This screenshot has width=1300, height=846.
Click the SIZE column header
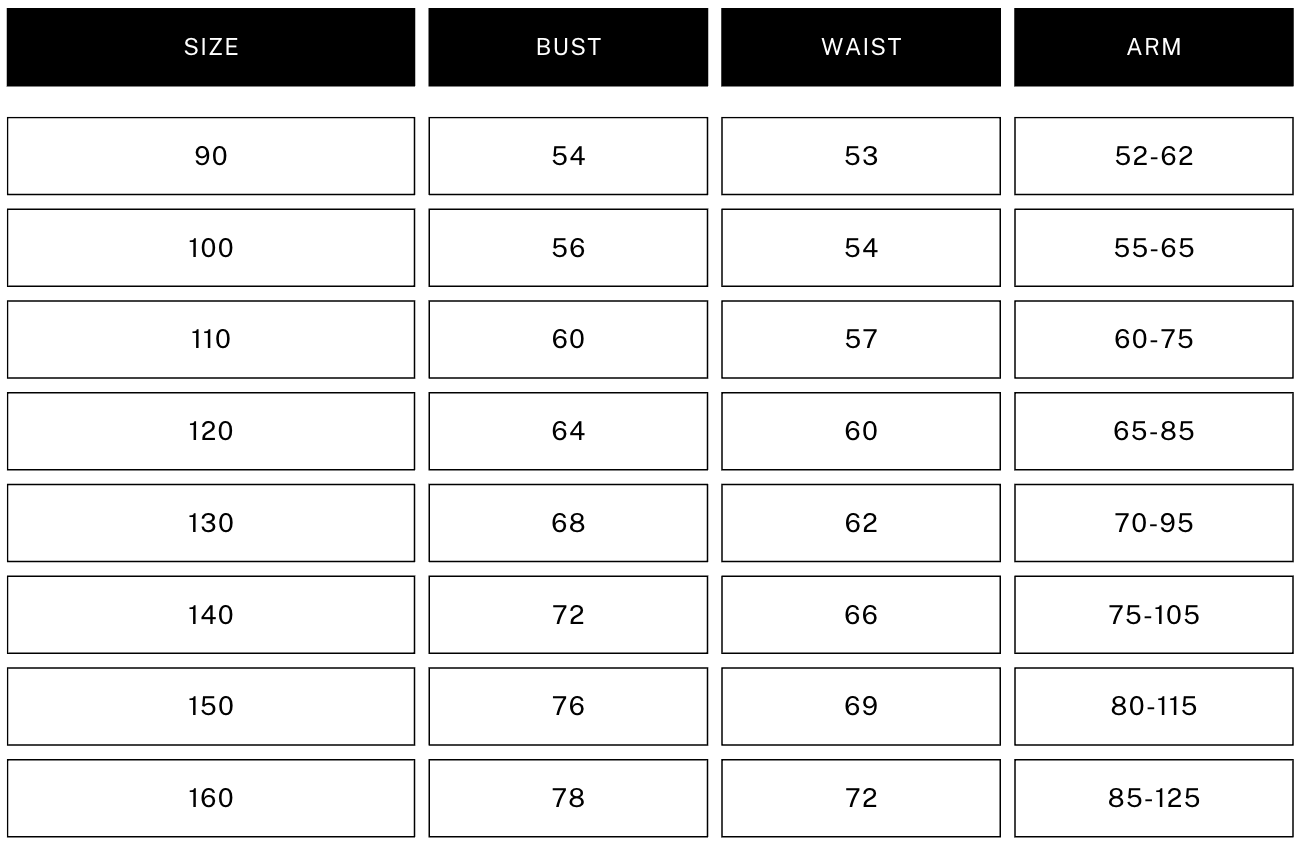click(211, 47)
